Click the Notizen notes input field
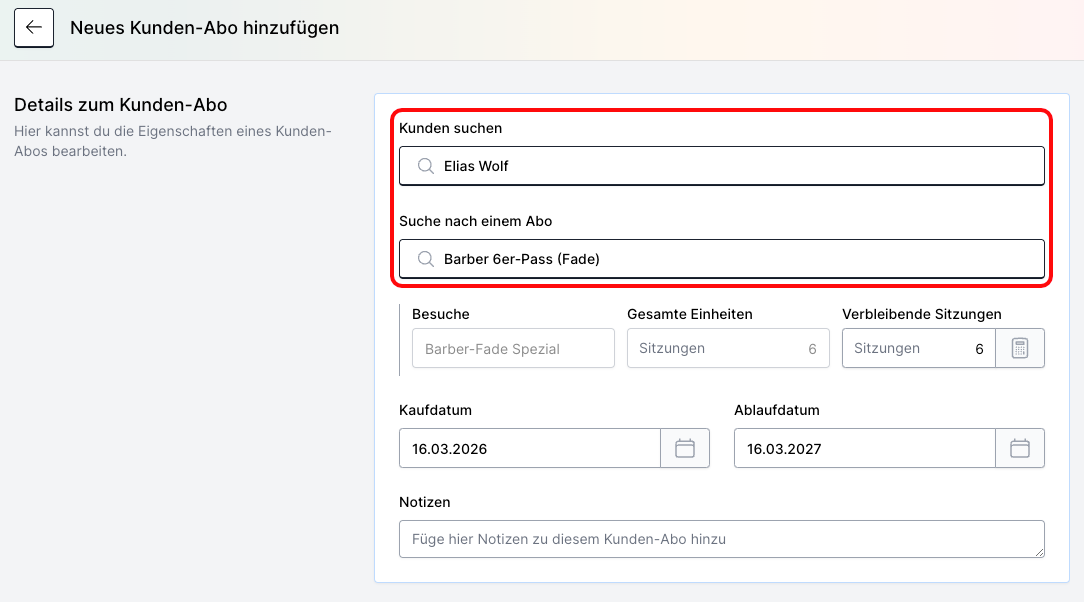Screen dimensions: 1084x602 pos(722,539)
